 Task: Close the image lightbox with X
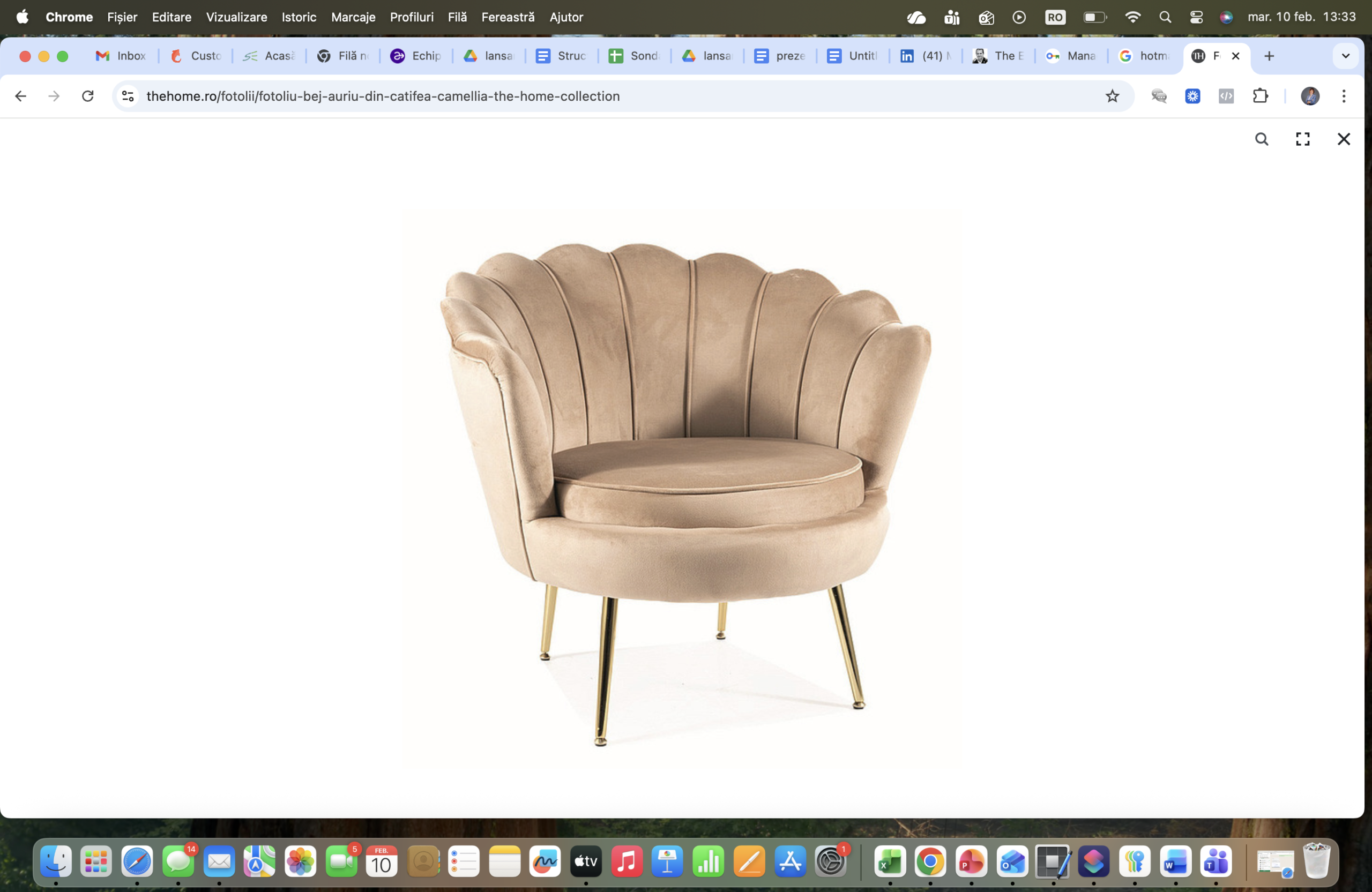click(1343, 139)
